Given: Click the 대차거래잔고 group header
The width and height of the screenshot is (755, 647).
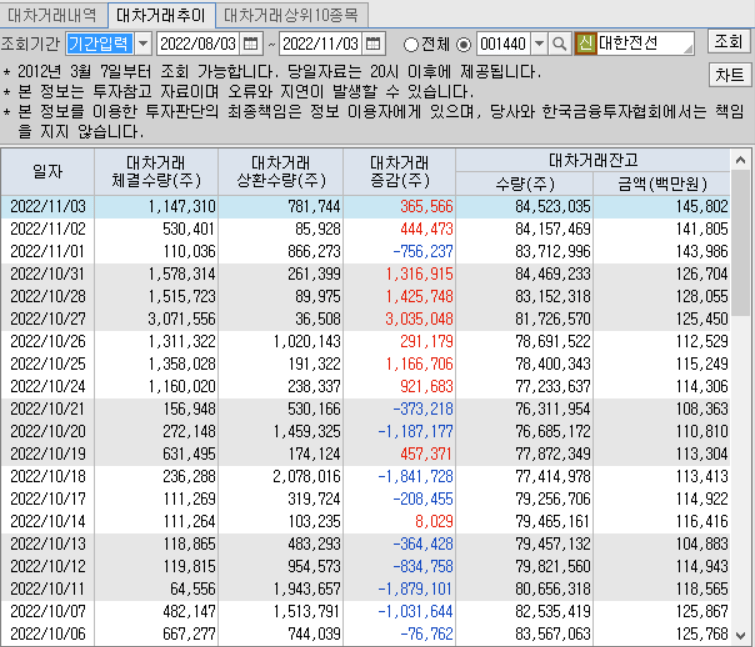Looking at the screenshot, I should (593, 160).
